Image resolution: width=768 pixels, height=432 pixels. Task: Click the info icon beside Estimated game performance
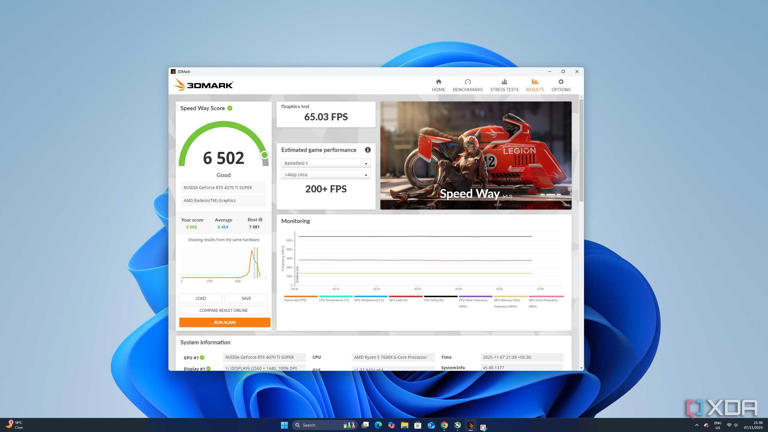point(367,150)
